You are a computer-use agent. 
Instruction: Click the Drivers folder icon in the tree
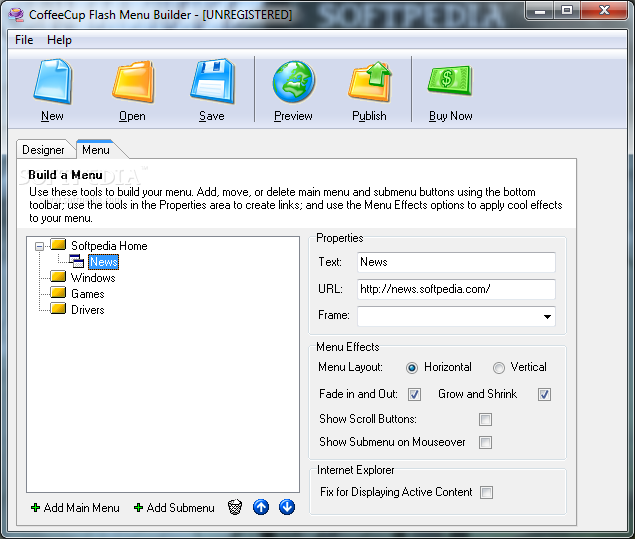pos(58,309)
